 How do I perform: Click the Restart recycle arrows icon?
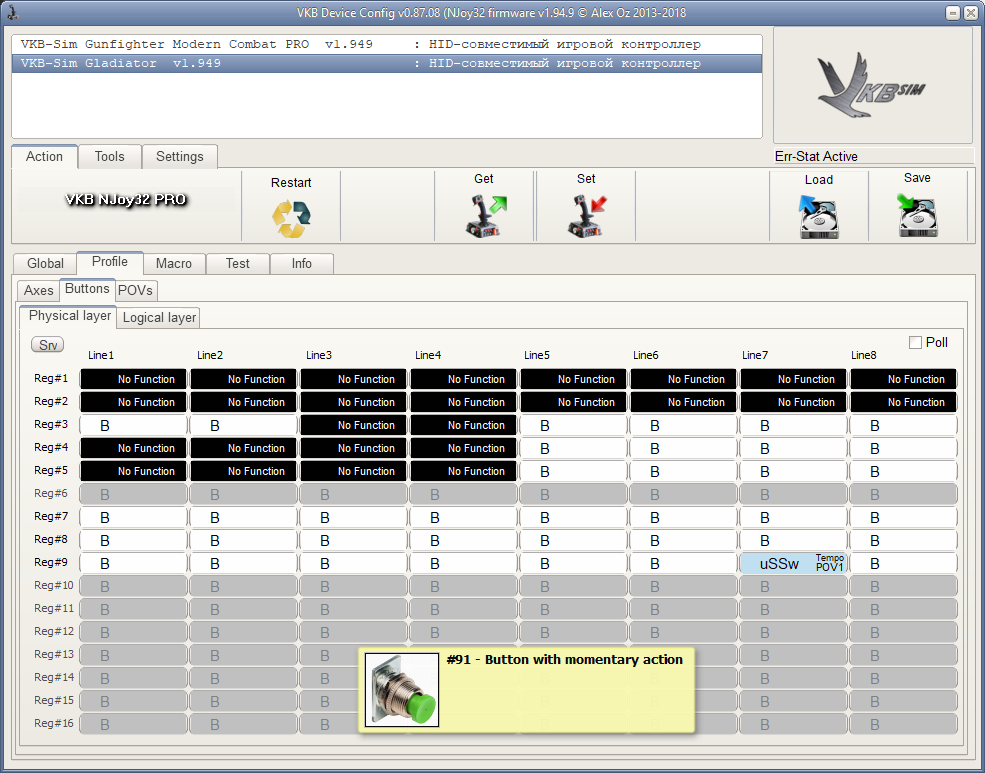(291, 219)
